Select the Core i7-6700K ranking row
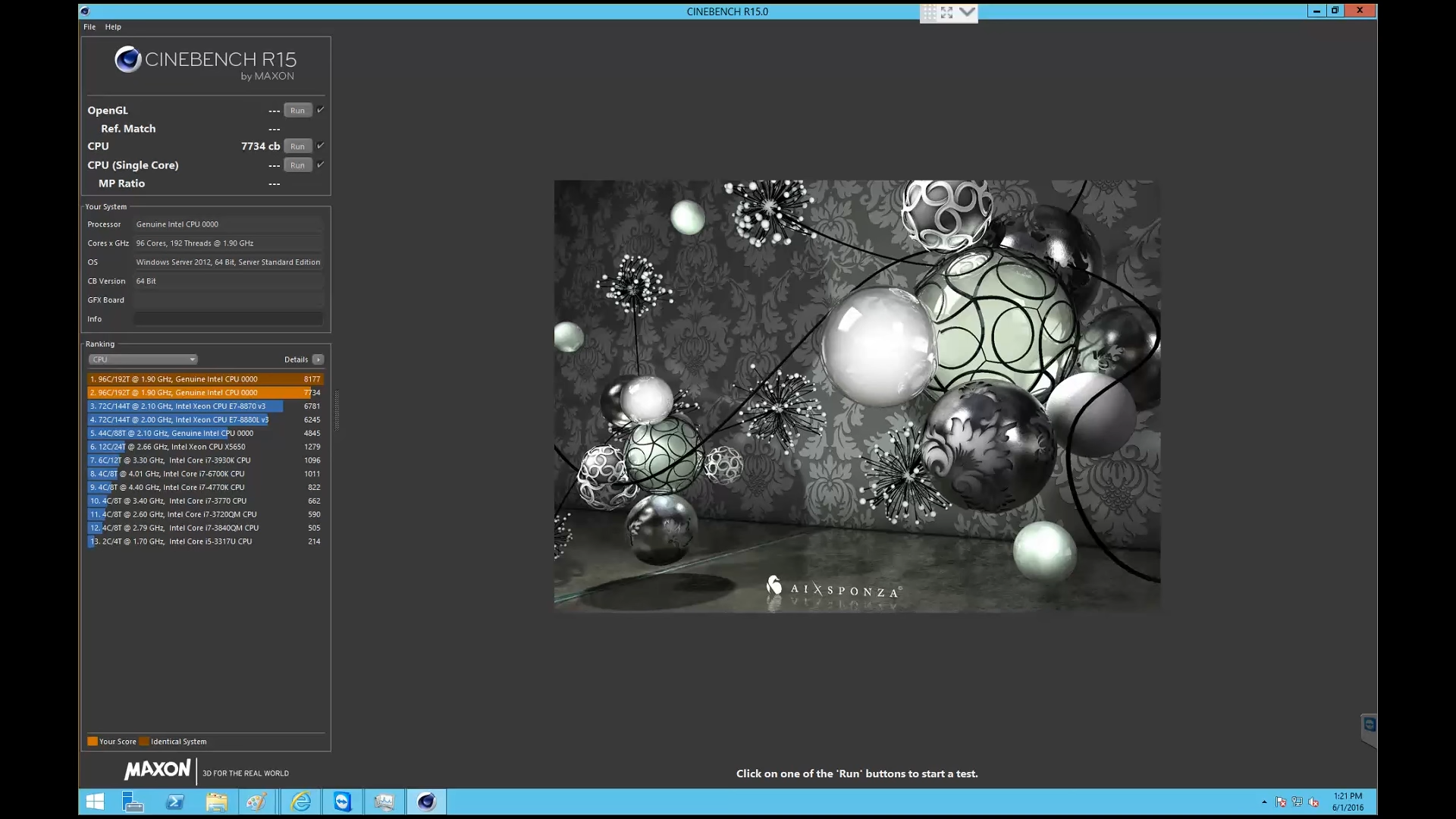This screenshot has height=819, width=1456. [x=206, y=474]
